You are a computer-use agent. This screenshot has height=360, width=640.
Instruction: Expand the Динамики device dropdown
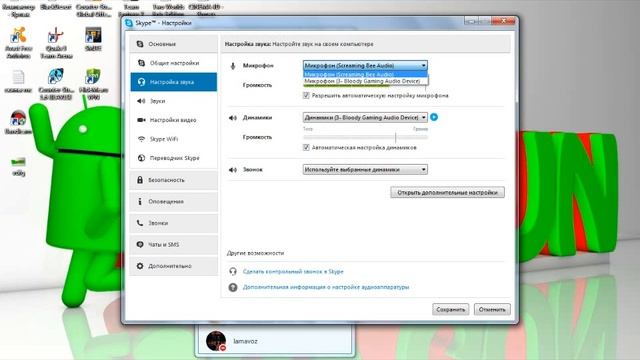[365, 118]
